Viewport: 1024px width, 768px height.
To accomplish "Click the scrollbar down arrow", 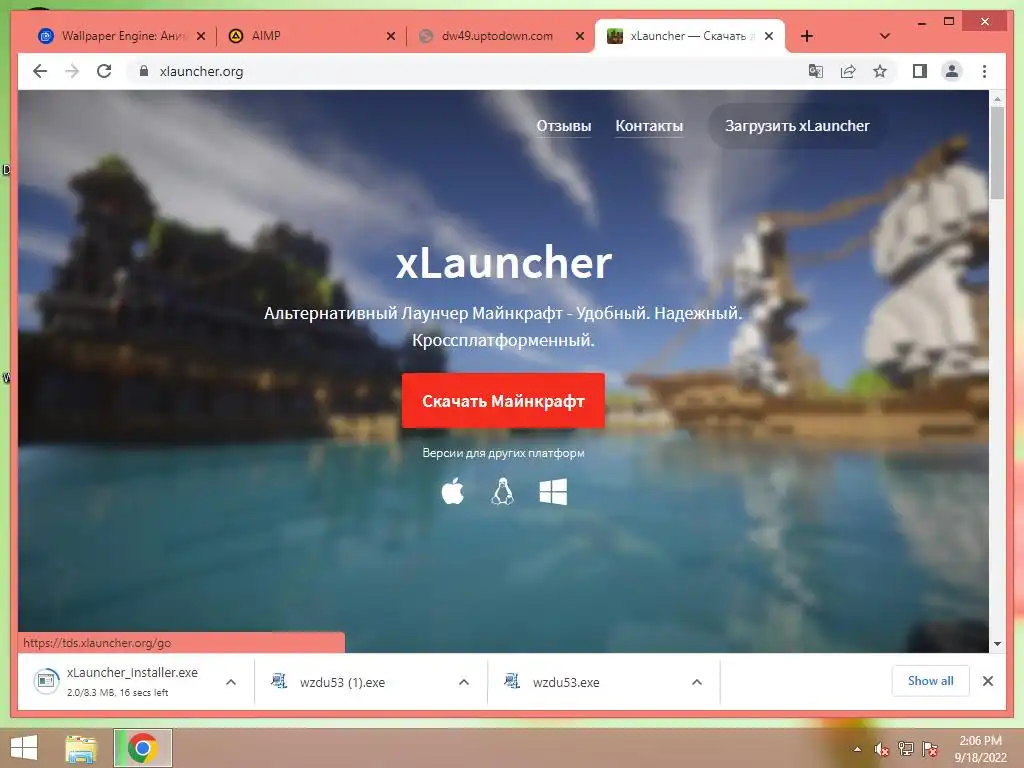I will click(x=997, y=644).
